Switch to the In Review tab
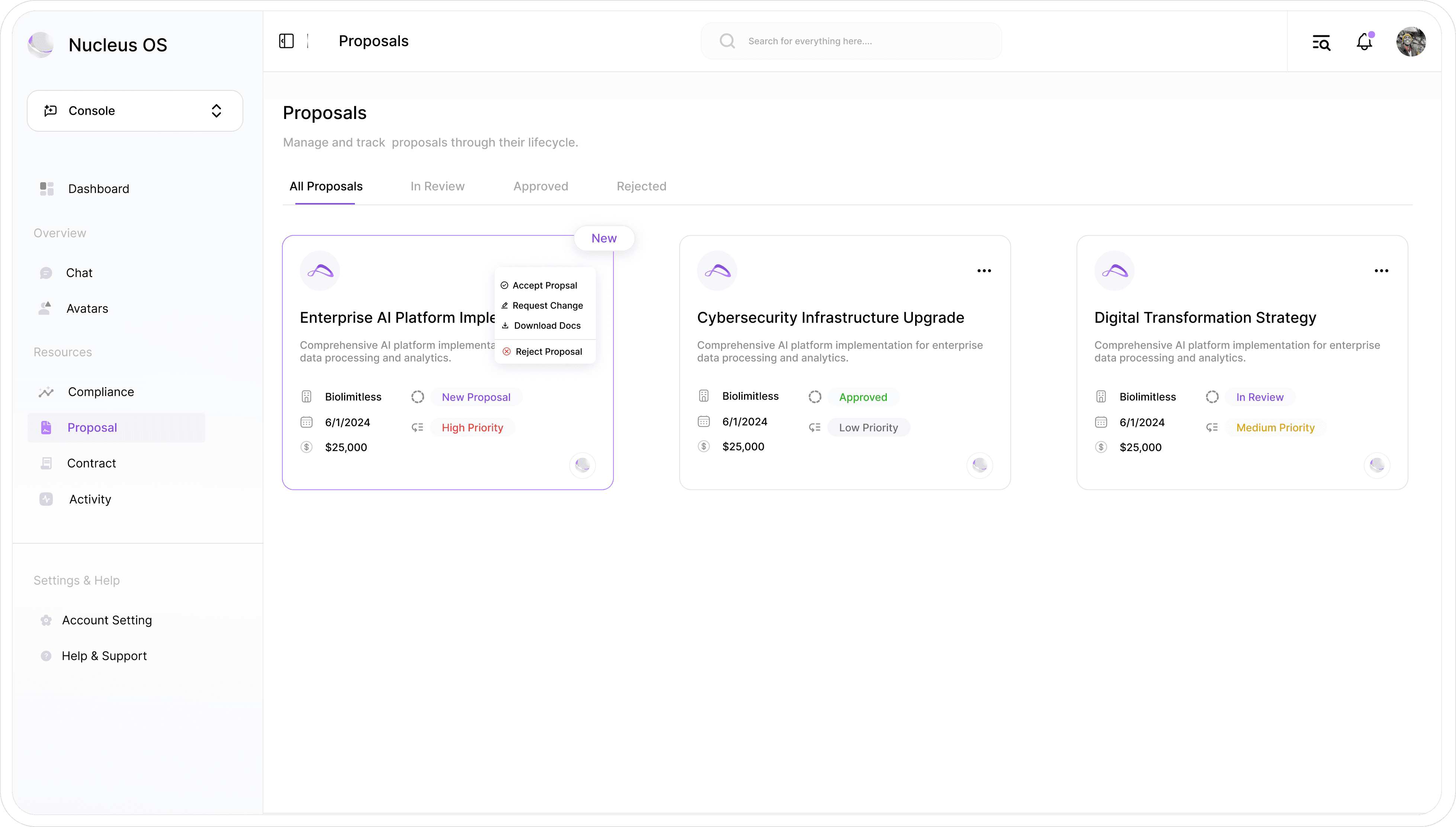This screenshot has height=827, width=1456. point(437,186)
